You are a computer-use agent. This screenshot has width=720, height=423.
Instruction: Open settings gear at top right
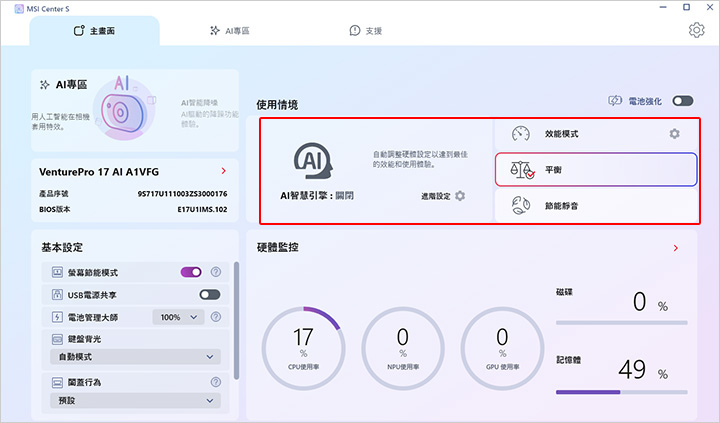(696, 30)
